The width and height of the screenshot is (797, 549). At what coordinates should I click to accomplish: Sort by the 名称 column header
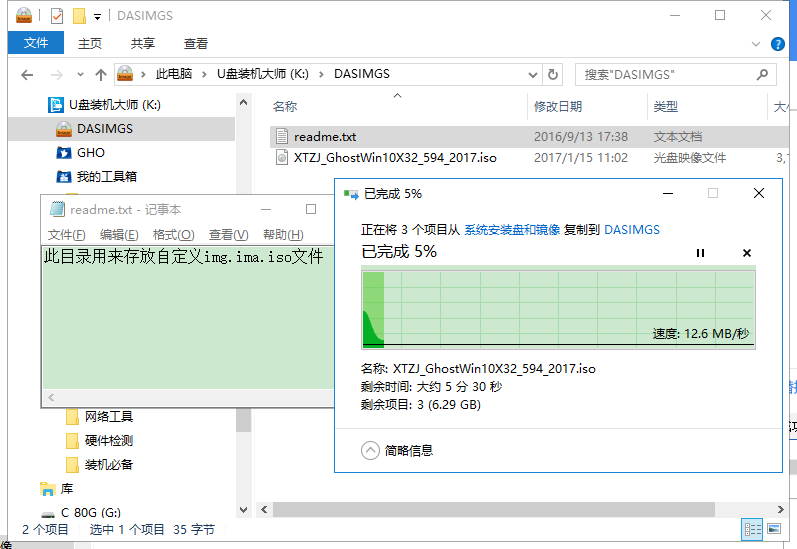tap(285, 107)
